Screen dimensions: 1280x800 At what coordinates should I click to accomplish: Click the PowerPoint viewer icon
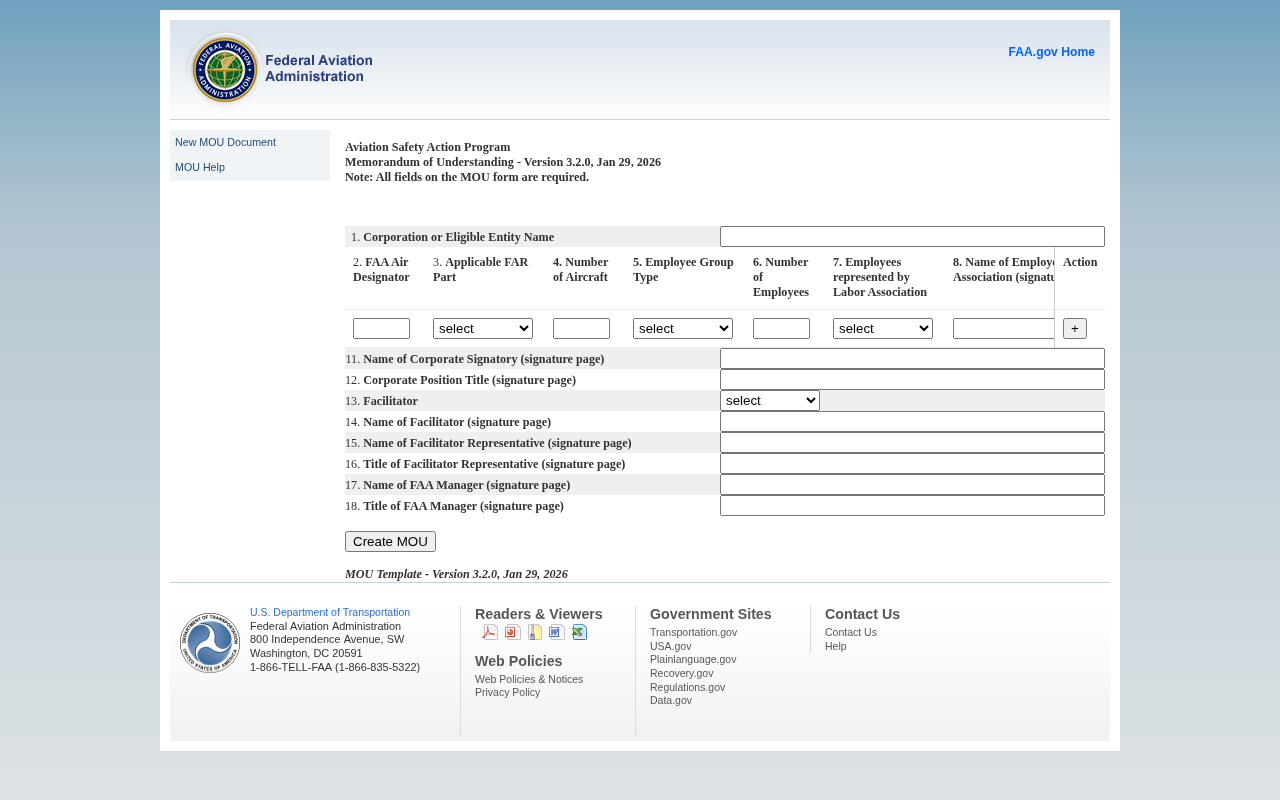[x=512, y=632]
